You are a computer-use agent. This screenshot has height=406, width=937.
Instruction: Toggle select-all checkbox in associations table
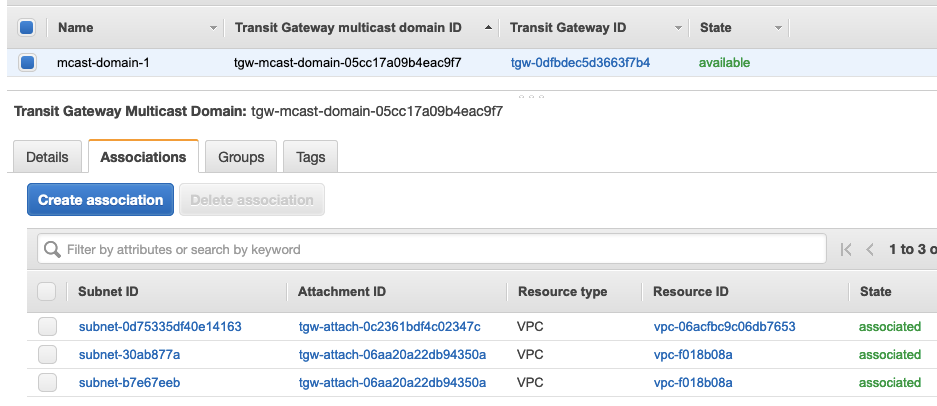coord(46,291)
